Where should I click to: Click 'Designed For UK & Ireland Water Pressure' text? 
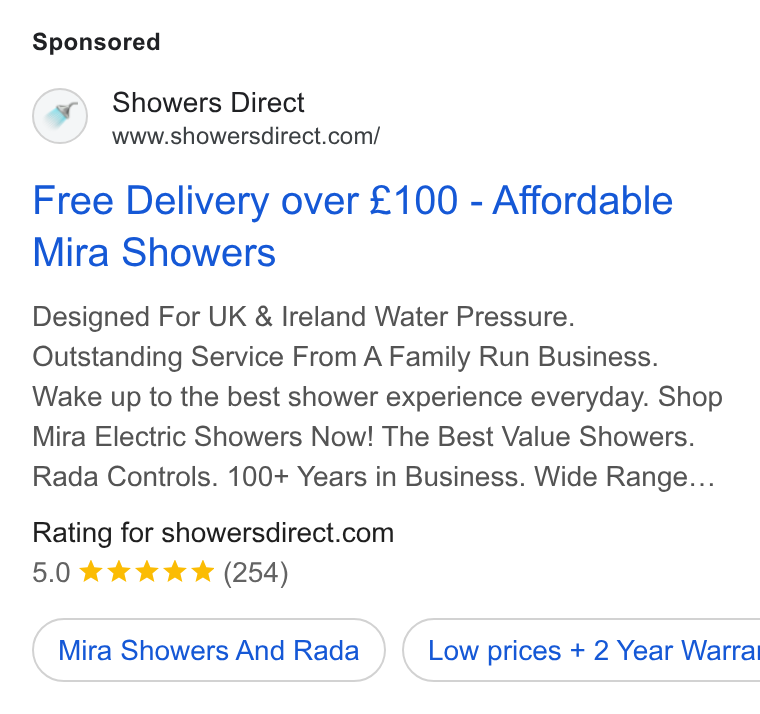click(303, 317)
